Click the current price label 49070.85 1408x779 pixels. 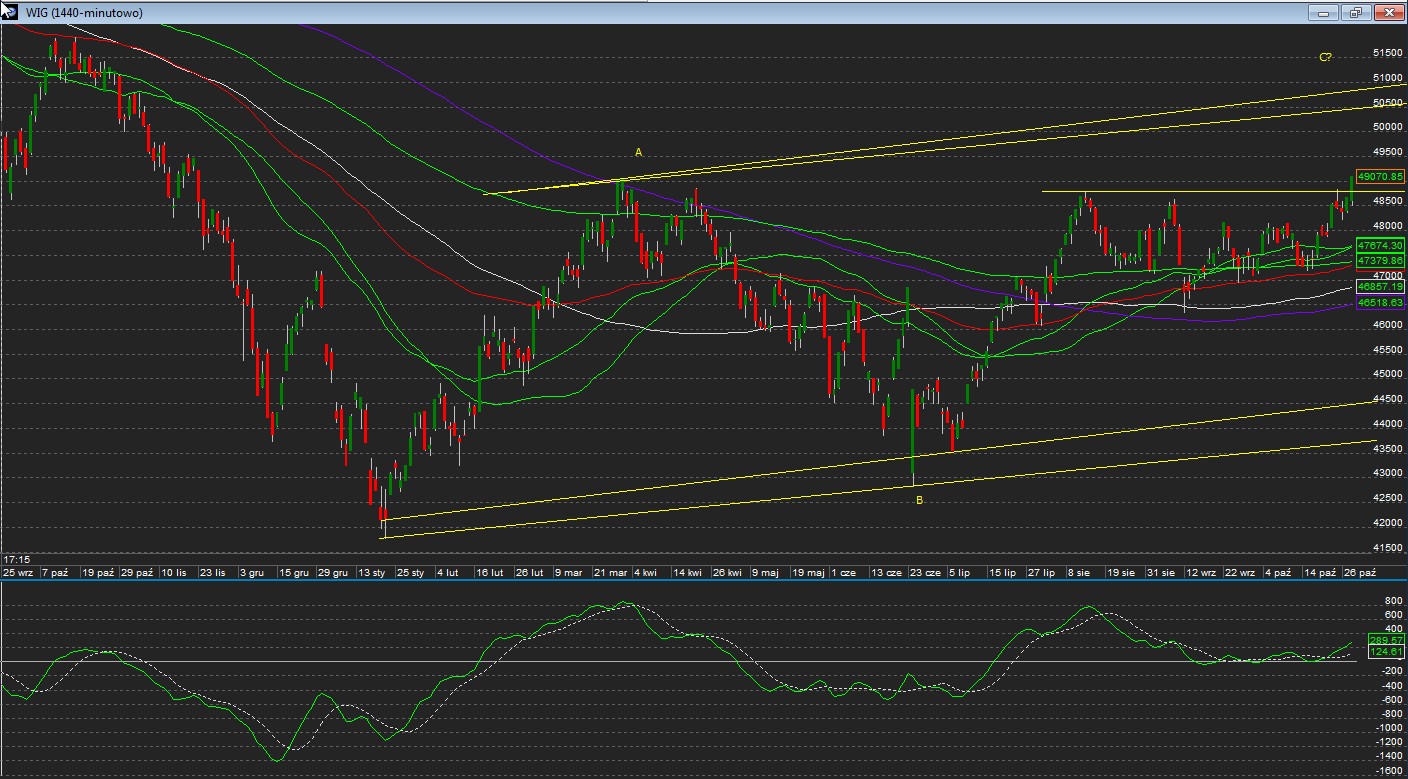click(1381, 177)
